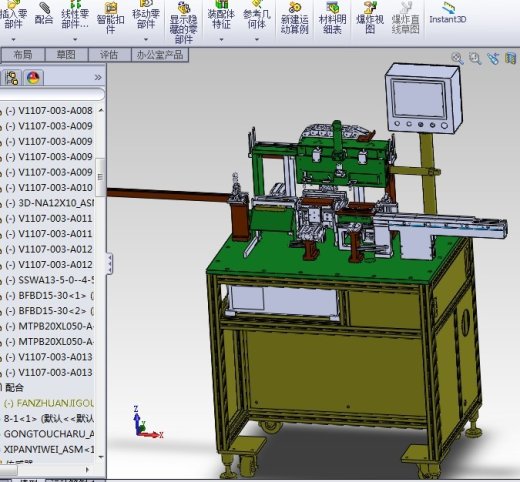Select the 3D-NA12X10_ASM tree item
This screenshot has width=520, height=482.
[49, 203]
